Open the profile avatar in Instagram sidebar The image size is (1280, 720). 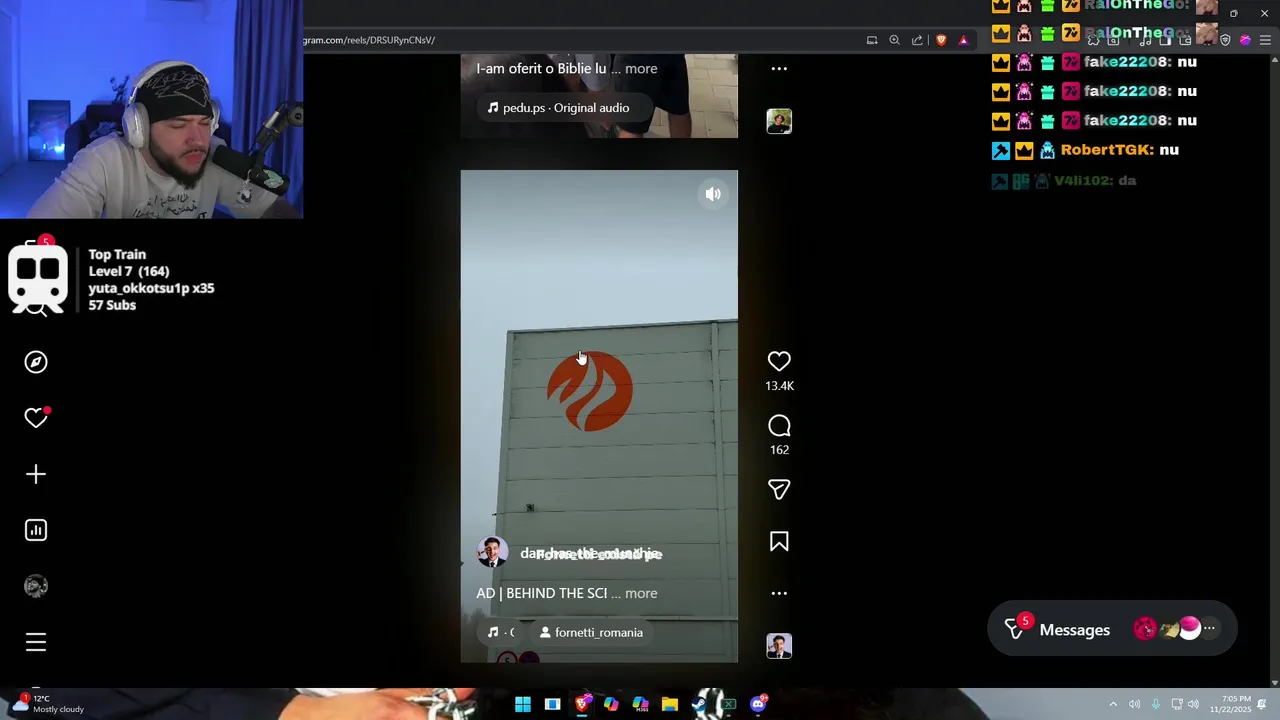[36, 586]
